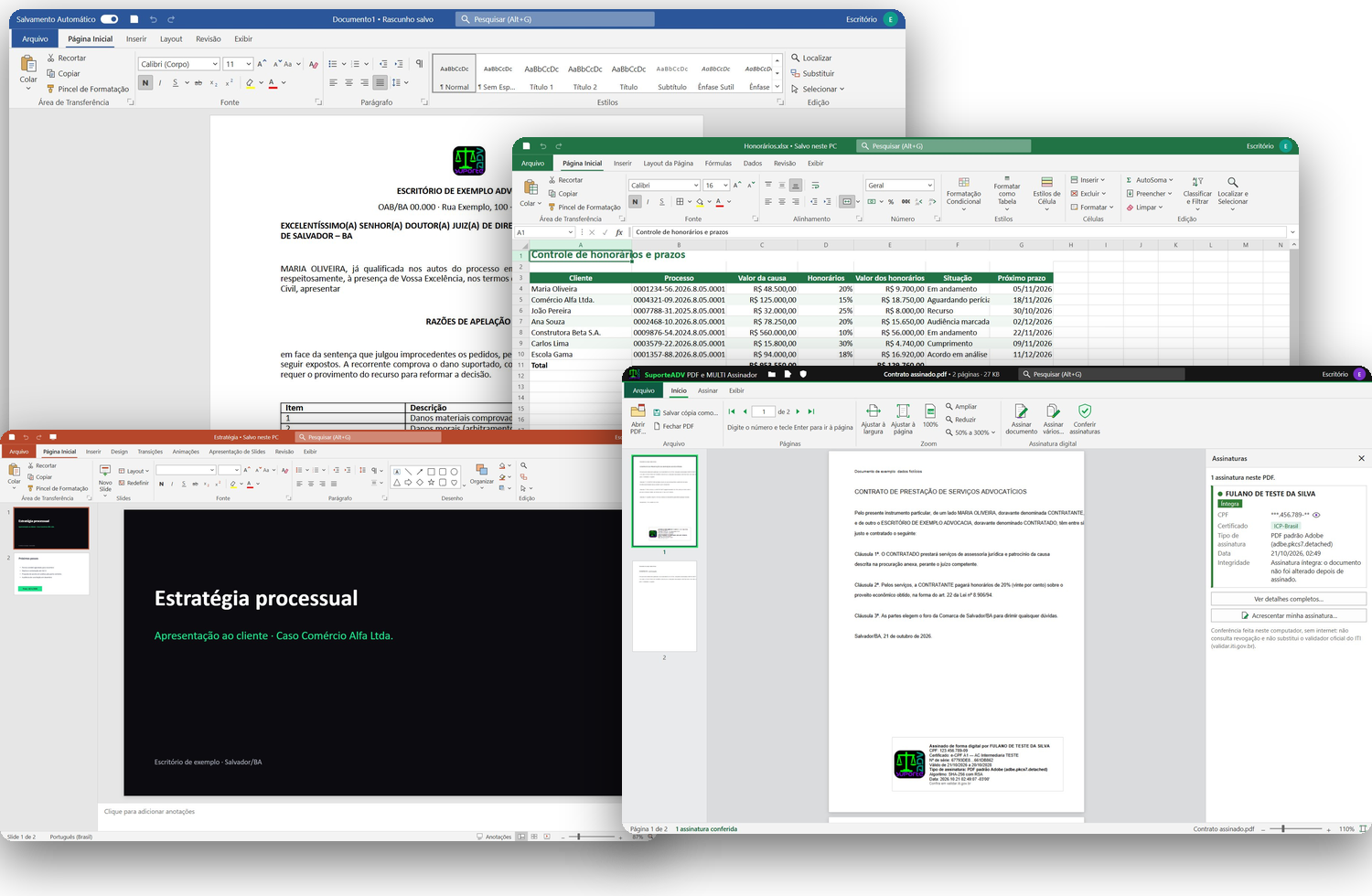Viewport: 1372px width, 896px height.
Task: Open the A1 Name Box dropdown in Excel
Action: click(570, 232)
